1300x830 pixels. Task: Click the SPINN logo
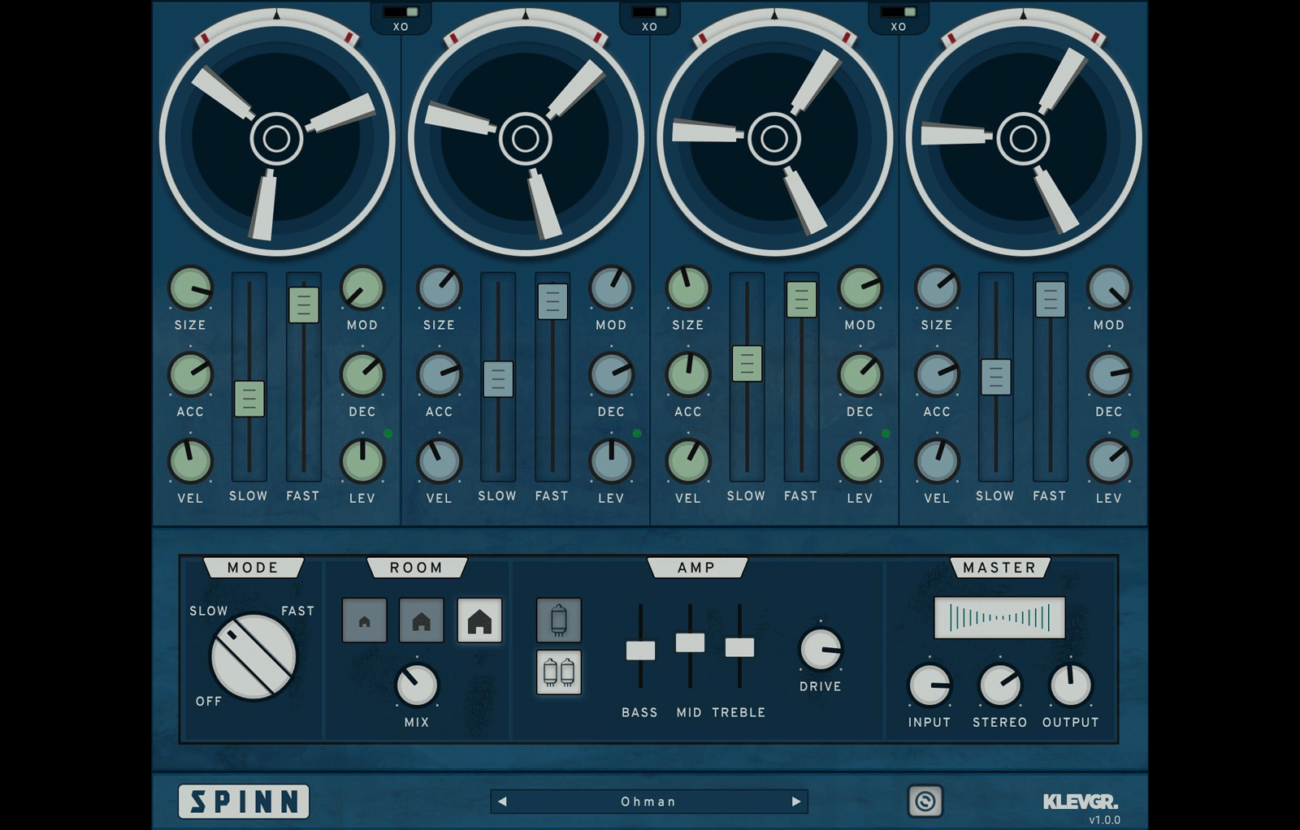coord(244,801)
